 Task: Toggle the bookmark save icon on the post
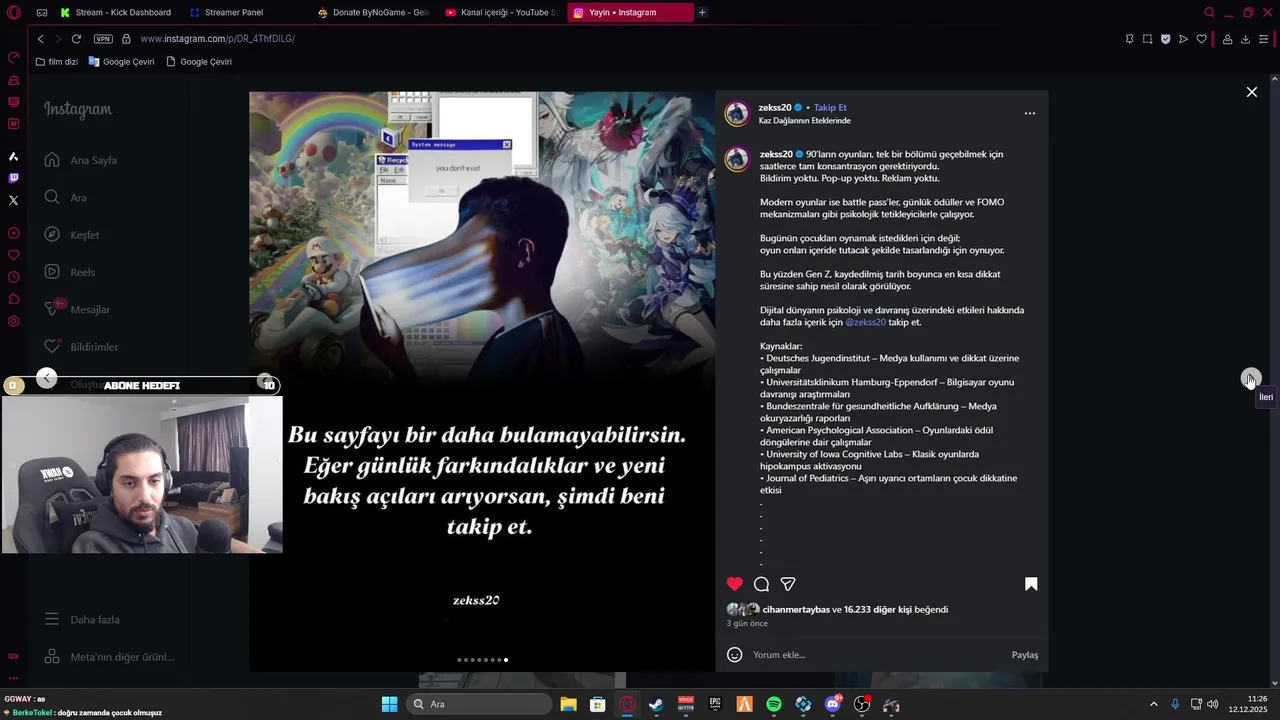(x=1031, y=584)
